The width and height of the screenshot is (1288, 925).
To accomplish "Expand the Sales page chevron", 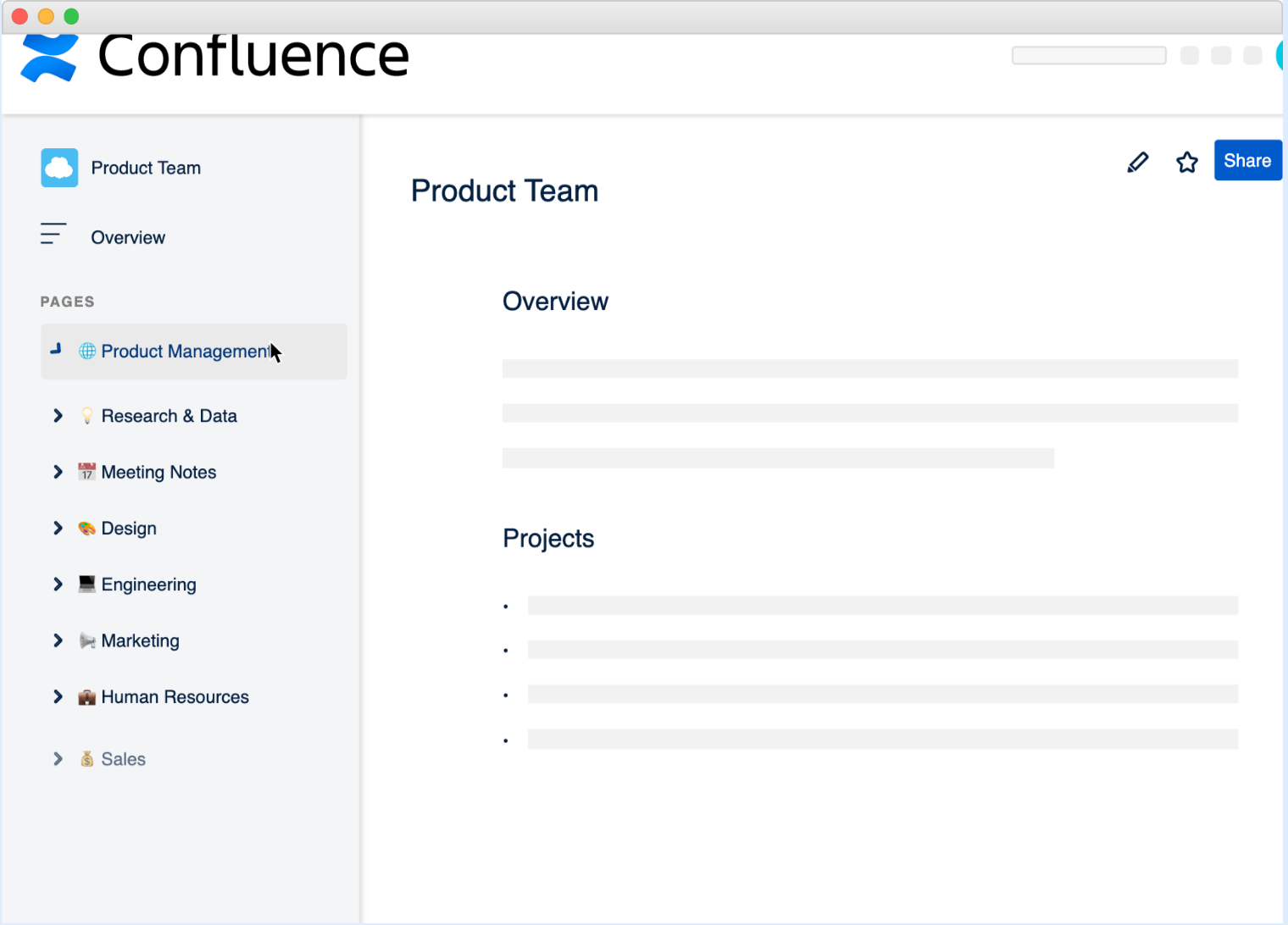I will pos(58,759).
